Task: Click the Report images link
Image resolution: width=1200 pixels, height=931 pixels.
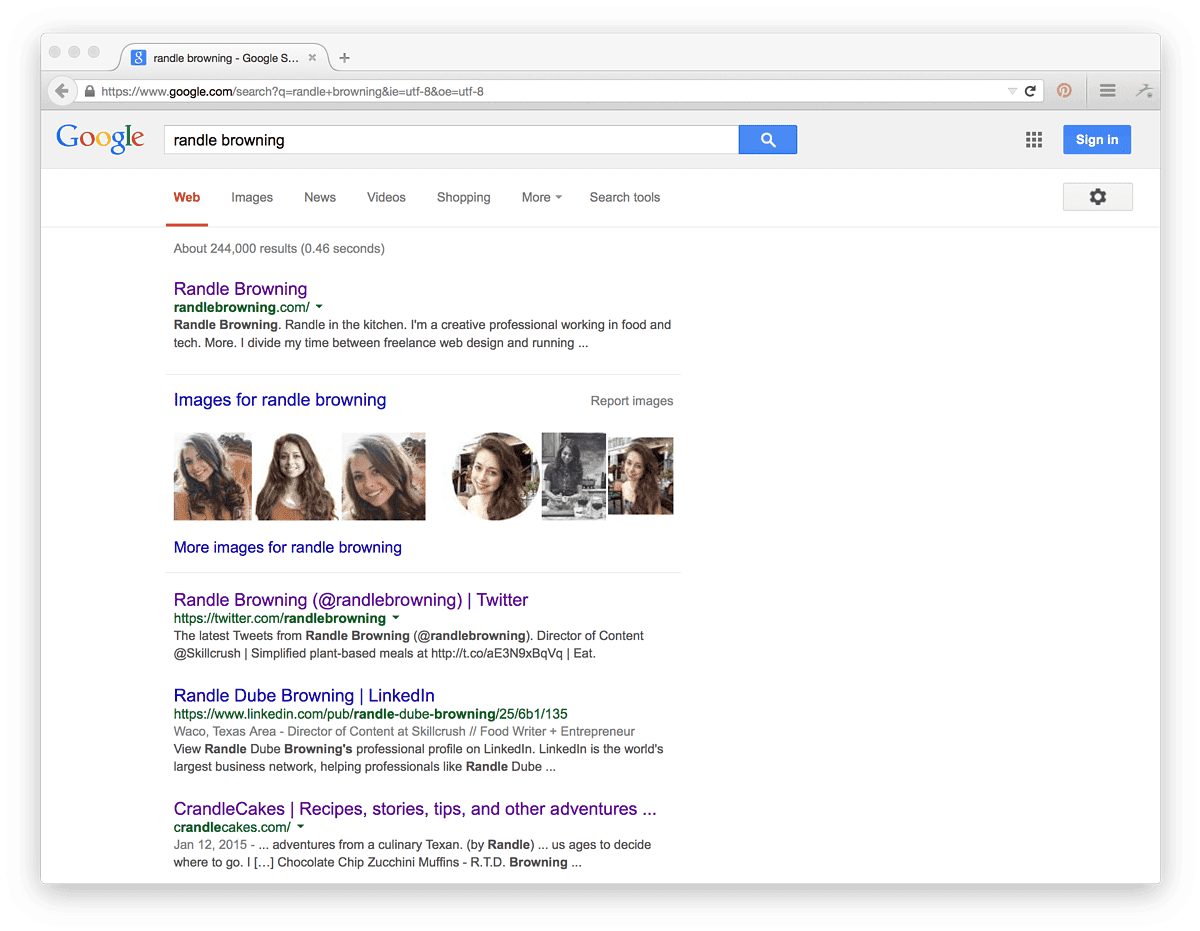Action: (631, 401)
